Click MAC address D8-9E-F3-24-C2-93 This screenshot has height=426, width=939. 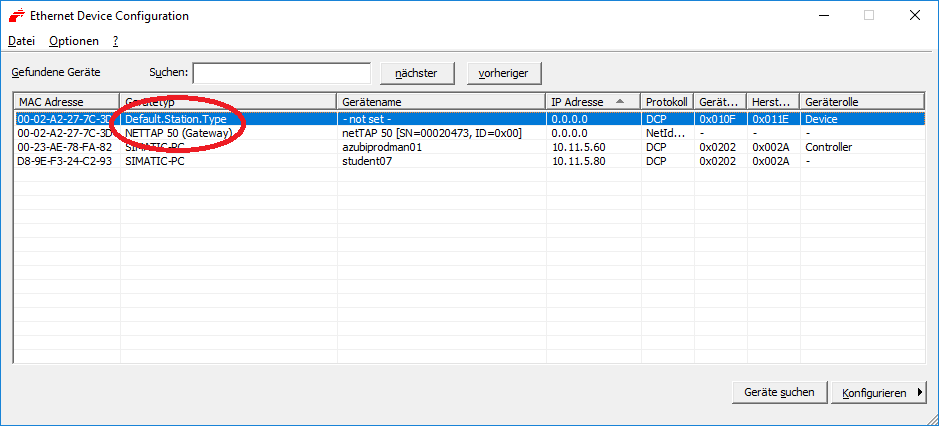pos(65,161)
